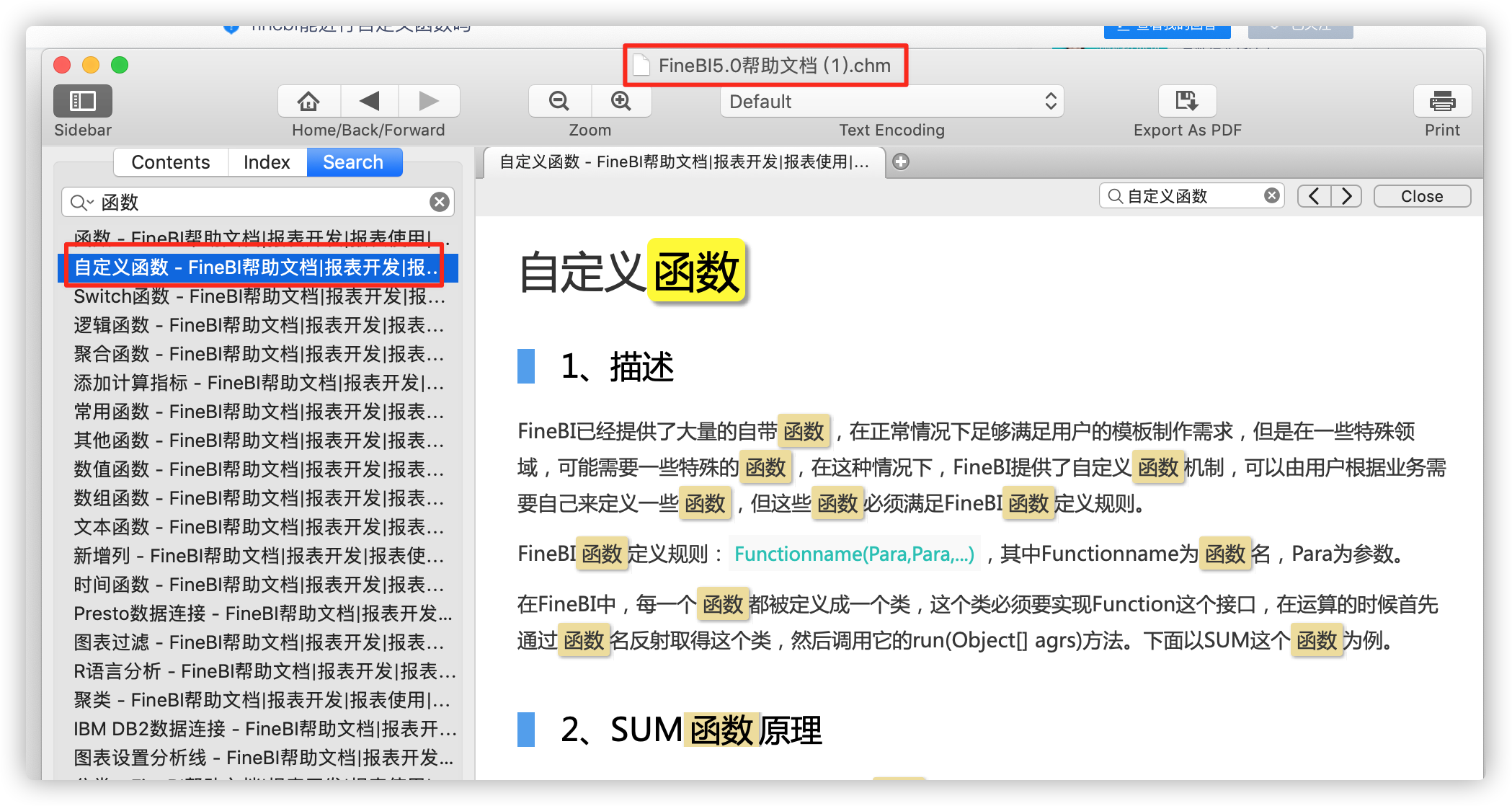Open the 文本函数 search result
1512x806 pixels.
coord(258,527)
